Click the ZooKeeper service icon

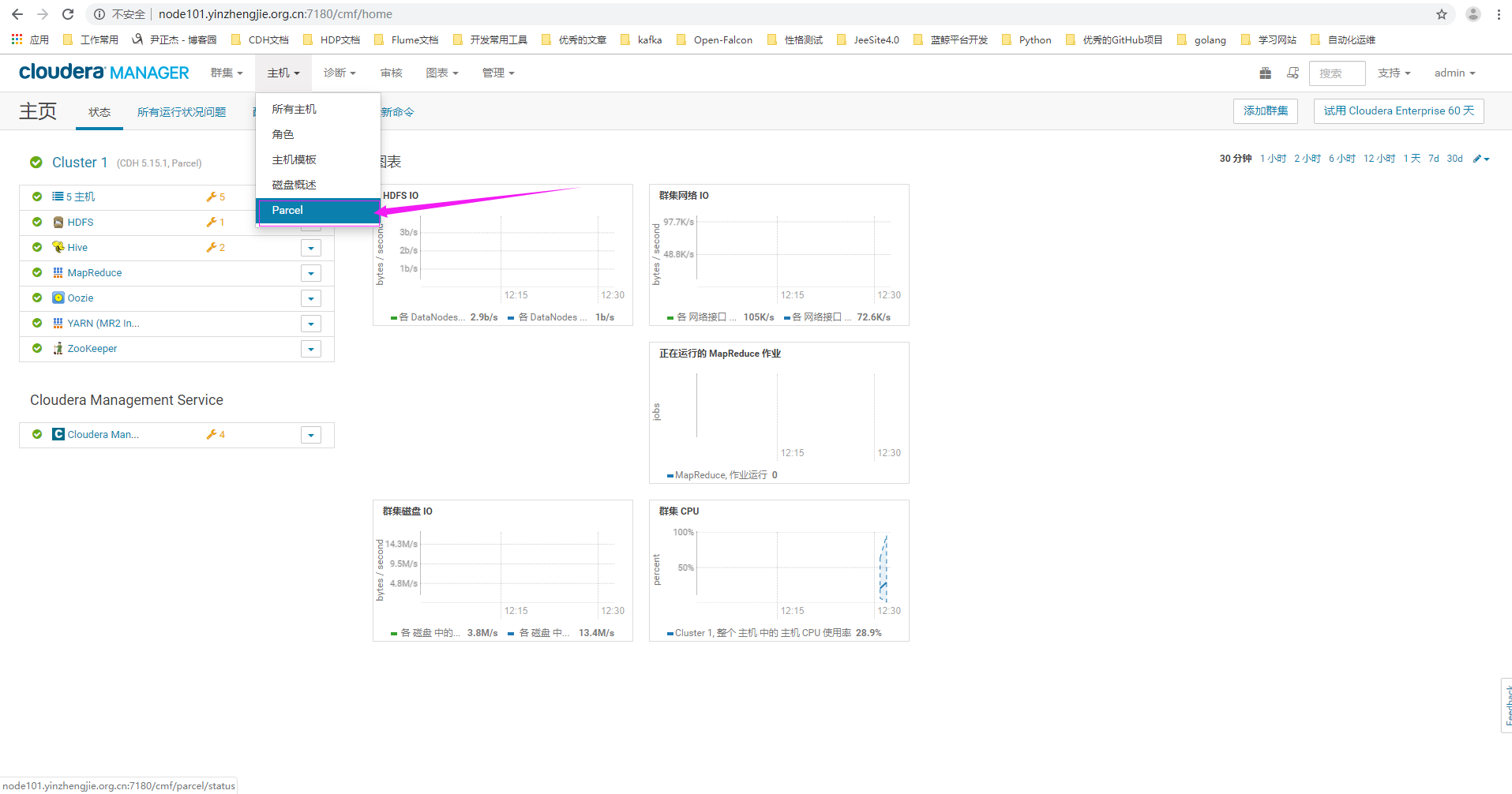click(x=58, y=349)
